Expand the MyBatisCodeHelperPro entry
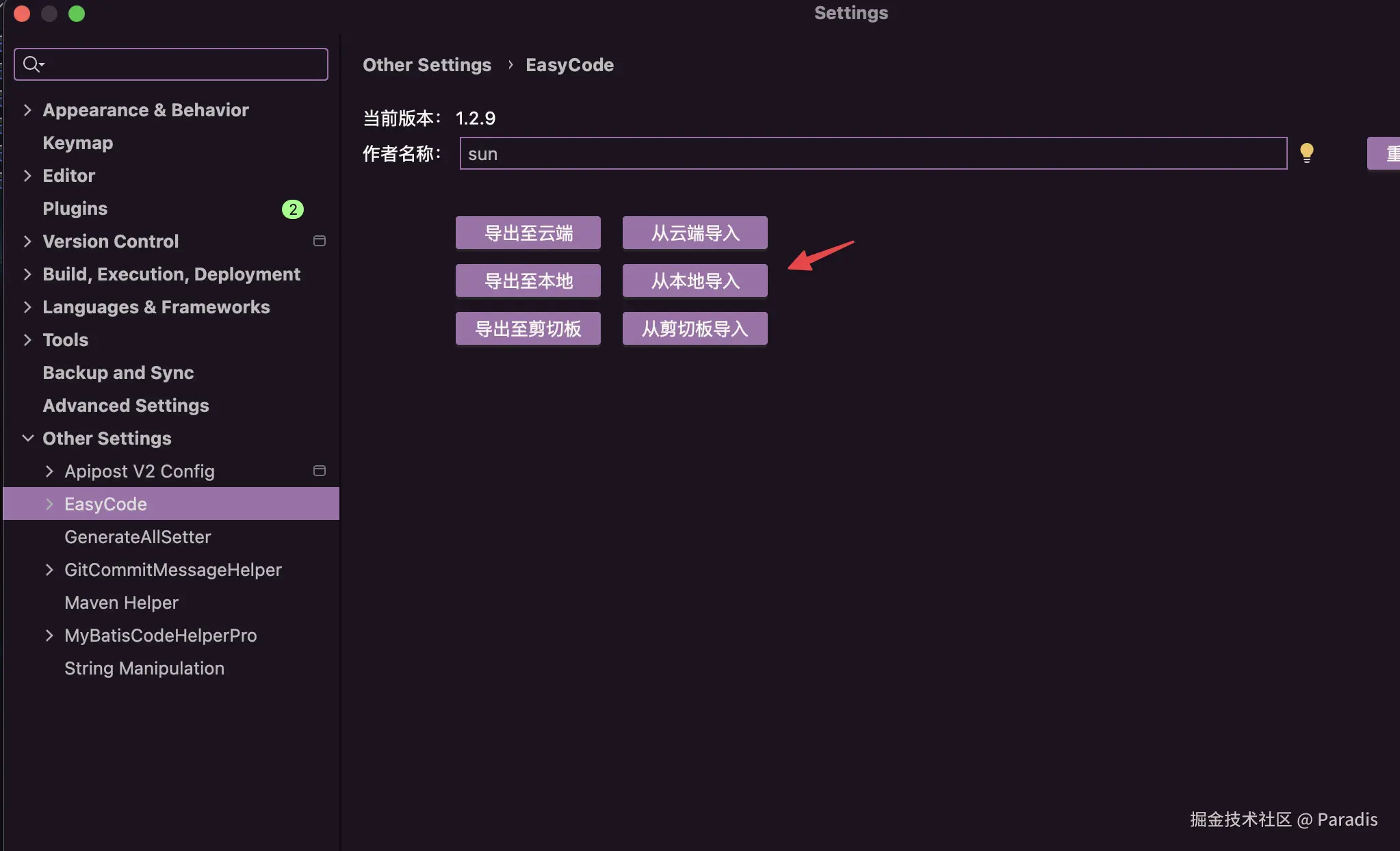This screenshot has height=851, width=1400. (x=49, y=636)
